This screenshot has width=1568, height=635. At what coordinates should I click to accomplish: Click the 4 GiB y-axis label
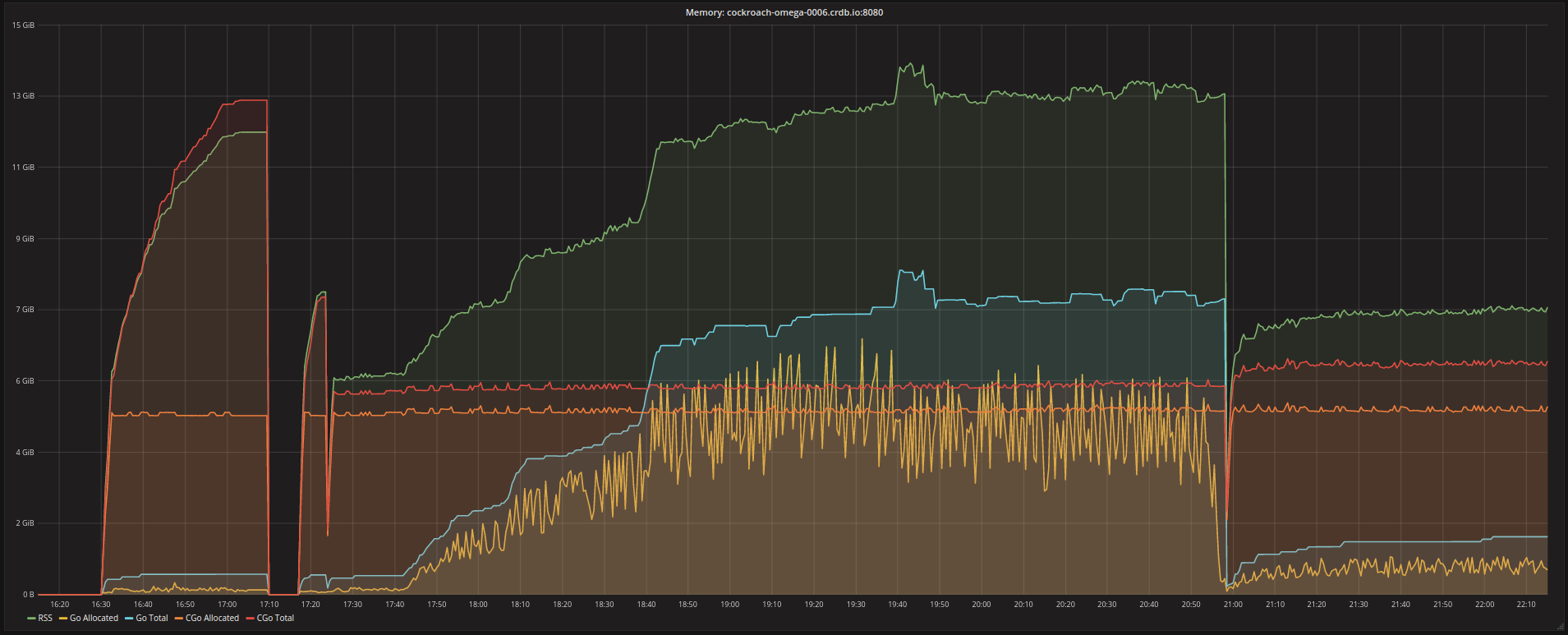25,453
